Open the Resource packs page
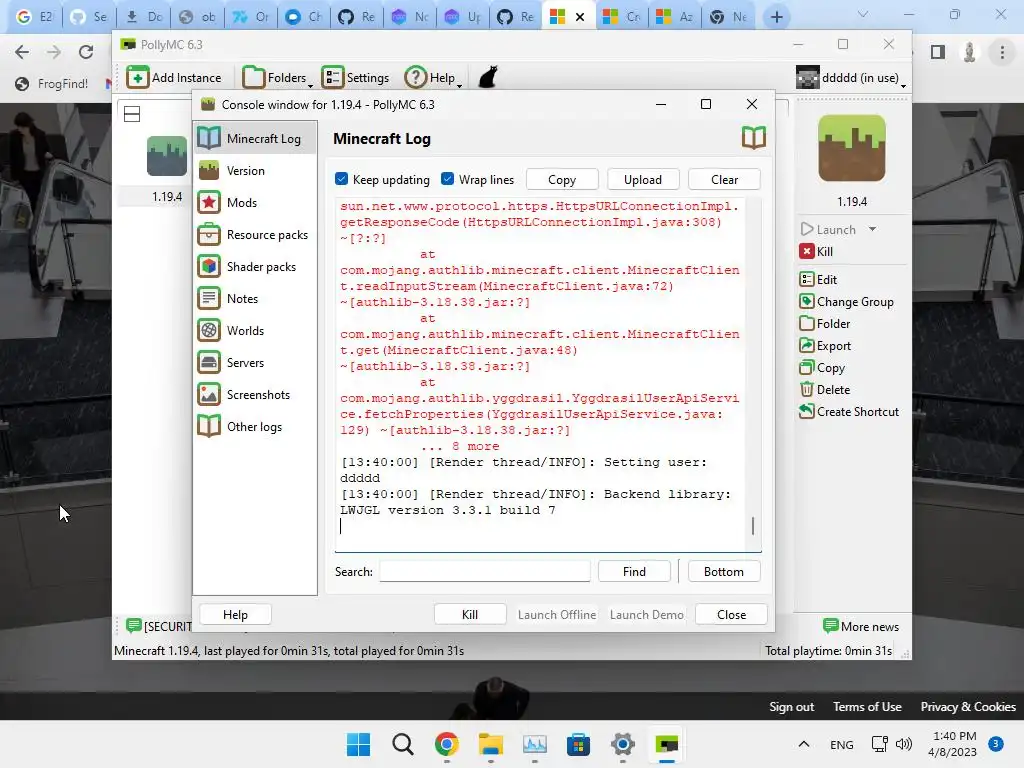This screenshot has width=1024, height=768. [x=255, y=234]
